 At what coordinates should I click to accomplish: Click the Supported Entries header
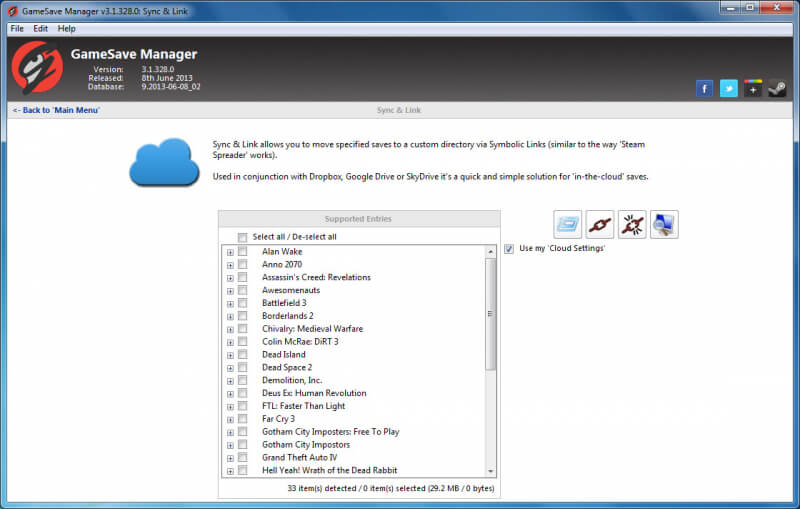(359, 219)
